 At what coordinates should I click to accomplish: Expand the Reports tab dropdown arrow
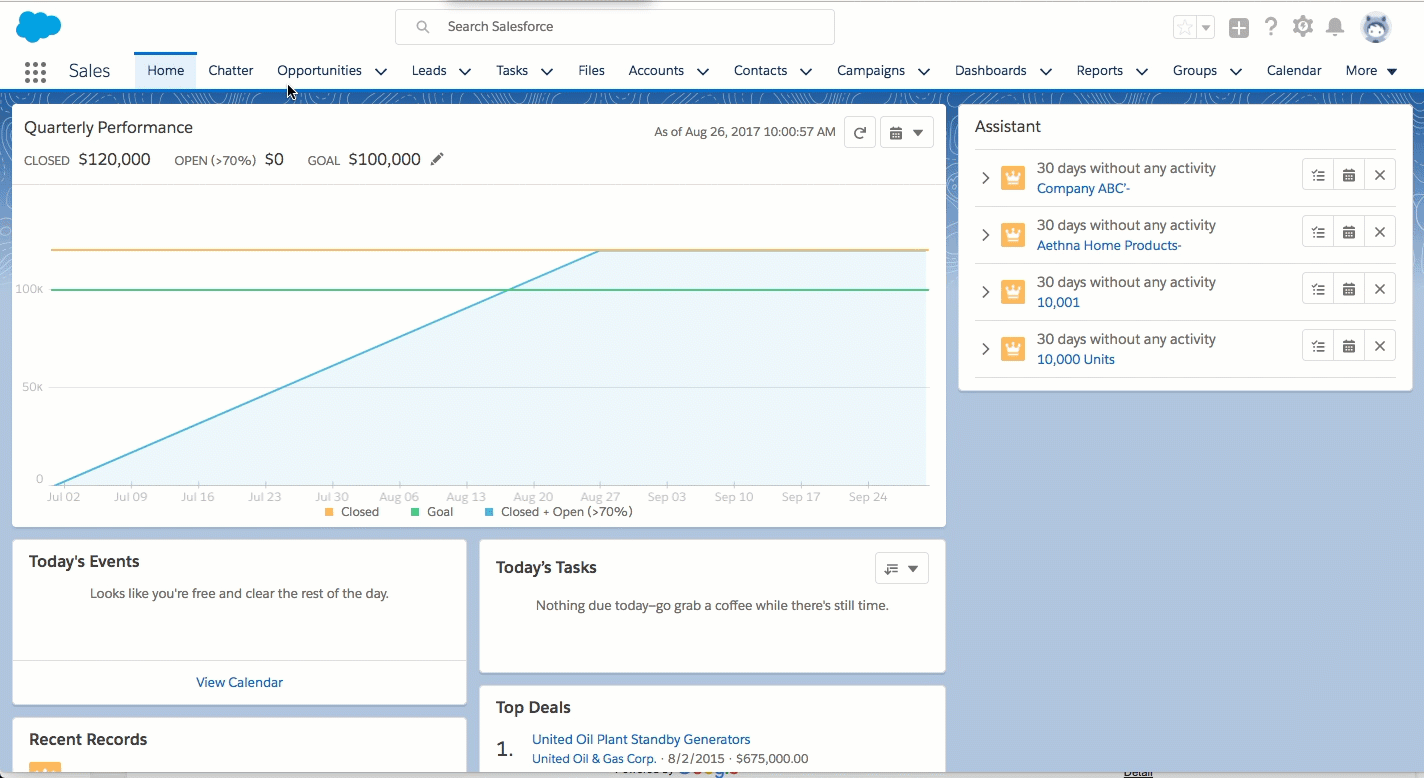tap(1141, 72)
